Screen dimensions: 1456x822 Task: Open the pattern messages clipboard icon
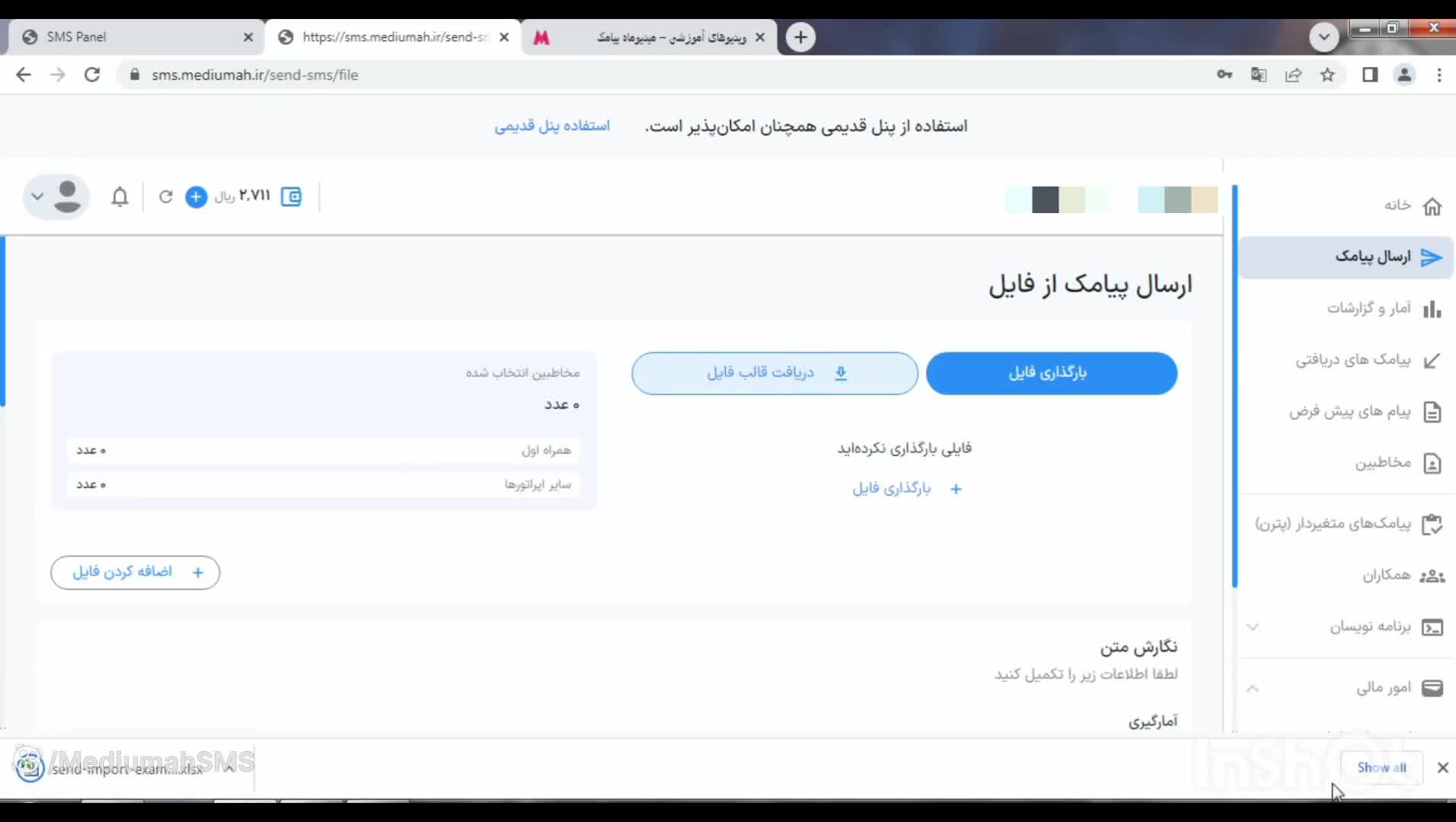[1432, 524]
